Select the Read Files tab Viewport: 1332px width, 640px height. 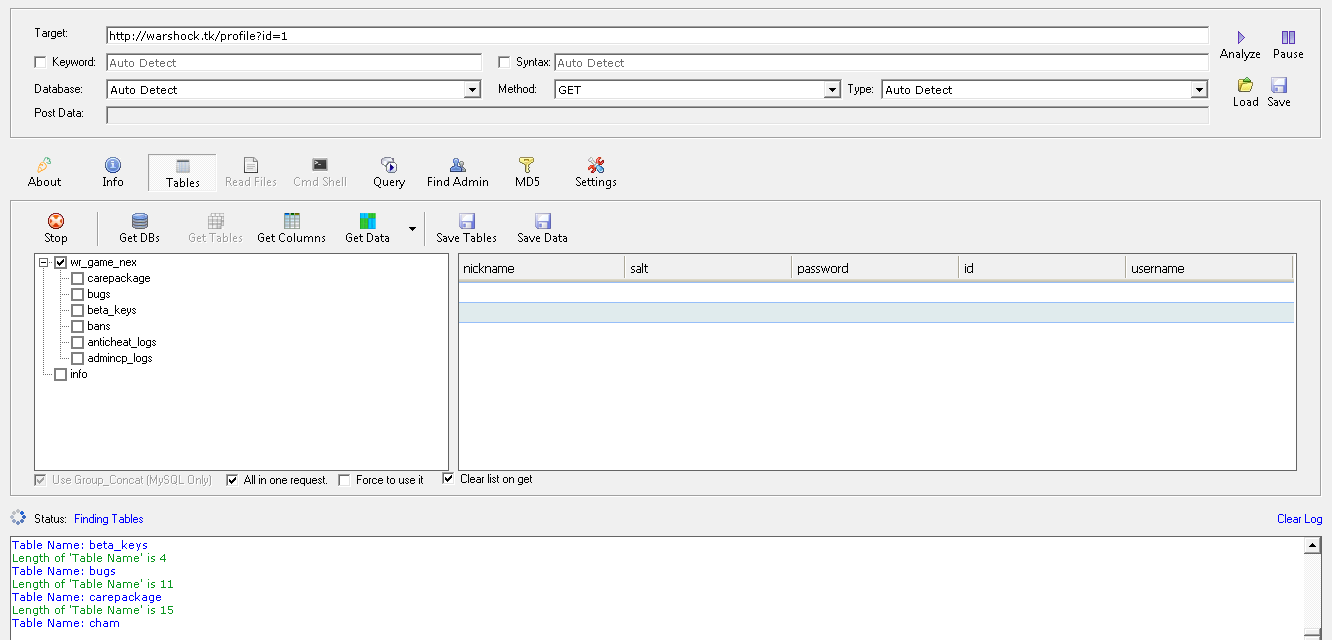251,172
